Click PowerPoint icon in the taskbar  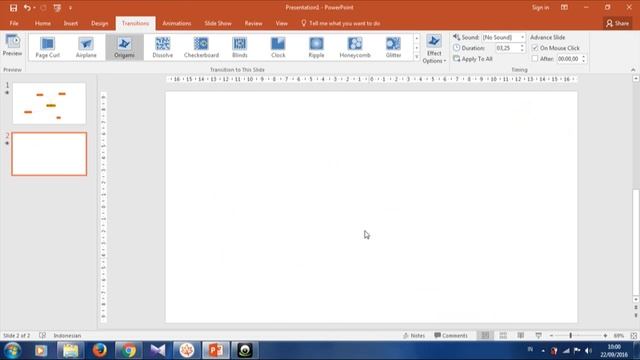click(216, 350)
